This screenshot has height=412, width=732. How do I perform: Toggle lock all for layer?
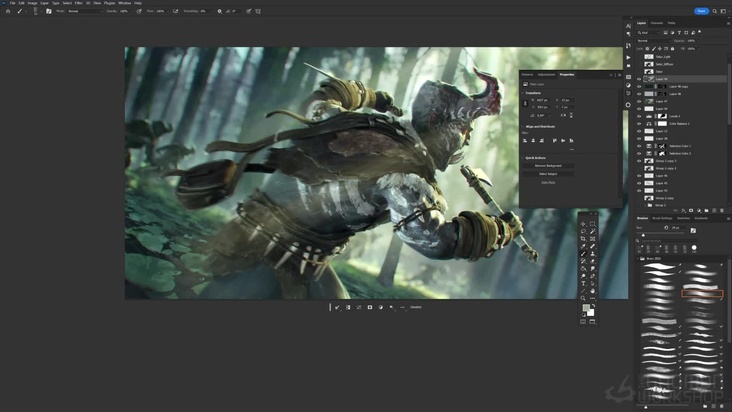[x=672, y=49]
